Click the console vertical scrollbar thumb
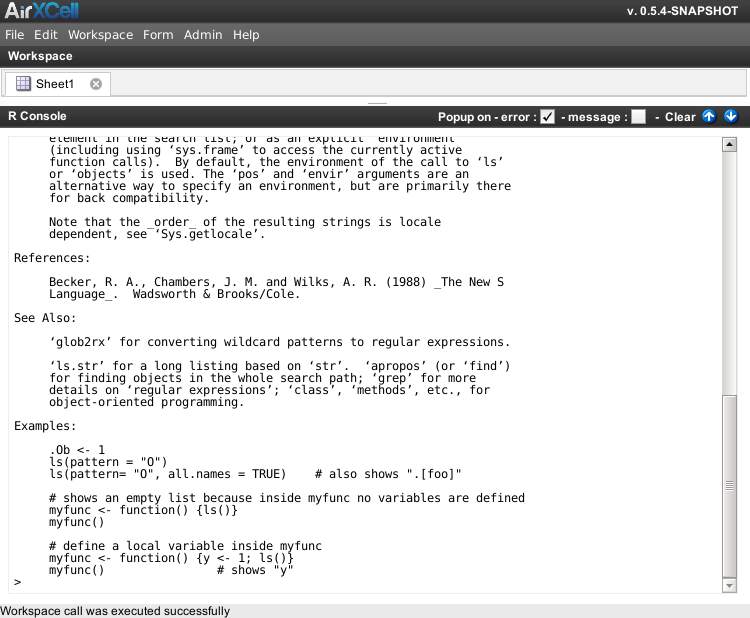 pyautogui.click(x=729, y=486)
